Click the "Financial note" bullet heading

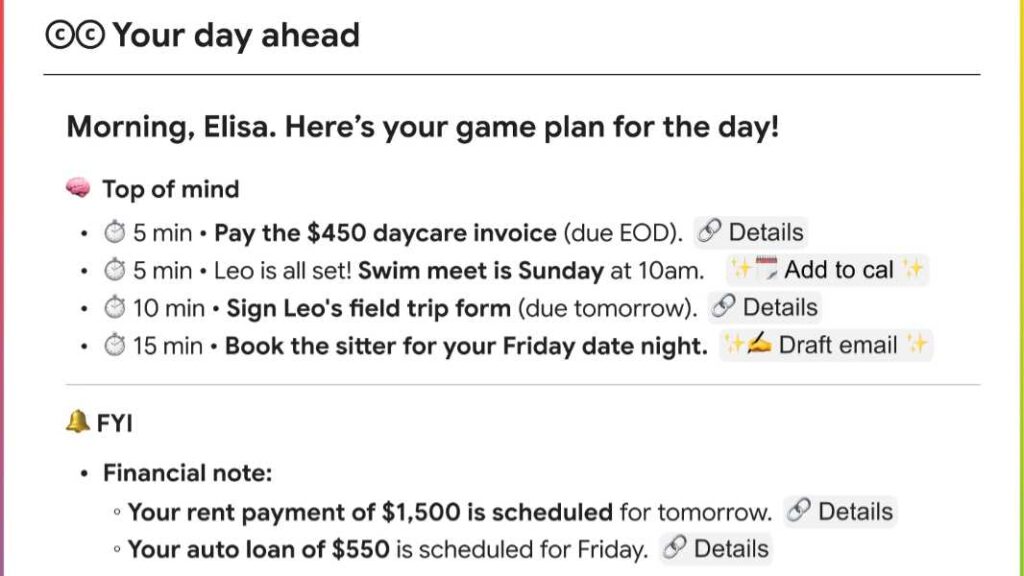(187, 473)
